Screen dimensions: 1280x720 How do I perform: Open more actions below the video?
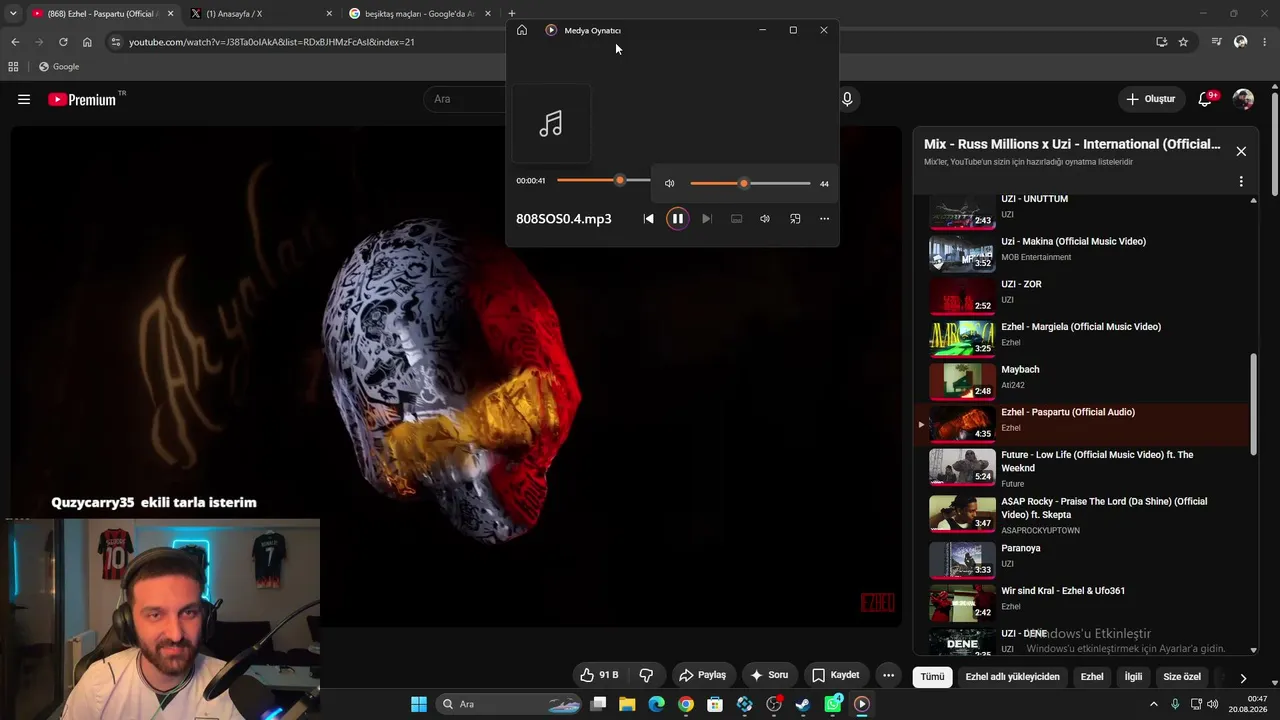[888, 675]
